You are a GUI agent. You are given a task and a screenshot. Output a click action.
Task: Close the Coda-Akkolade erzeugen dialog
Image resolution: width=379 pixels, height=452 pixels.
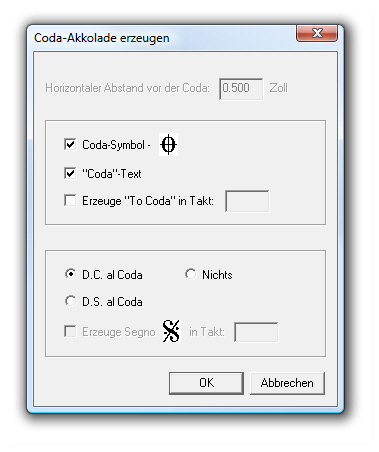[x=317, y=33]
